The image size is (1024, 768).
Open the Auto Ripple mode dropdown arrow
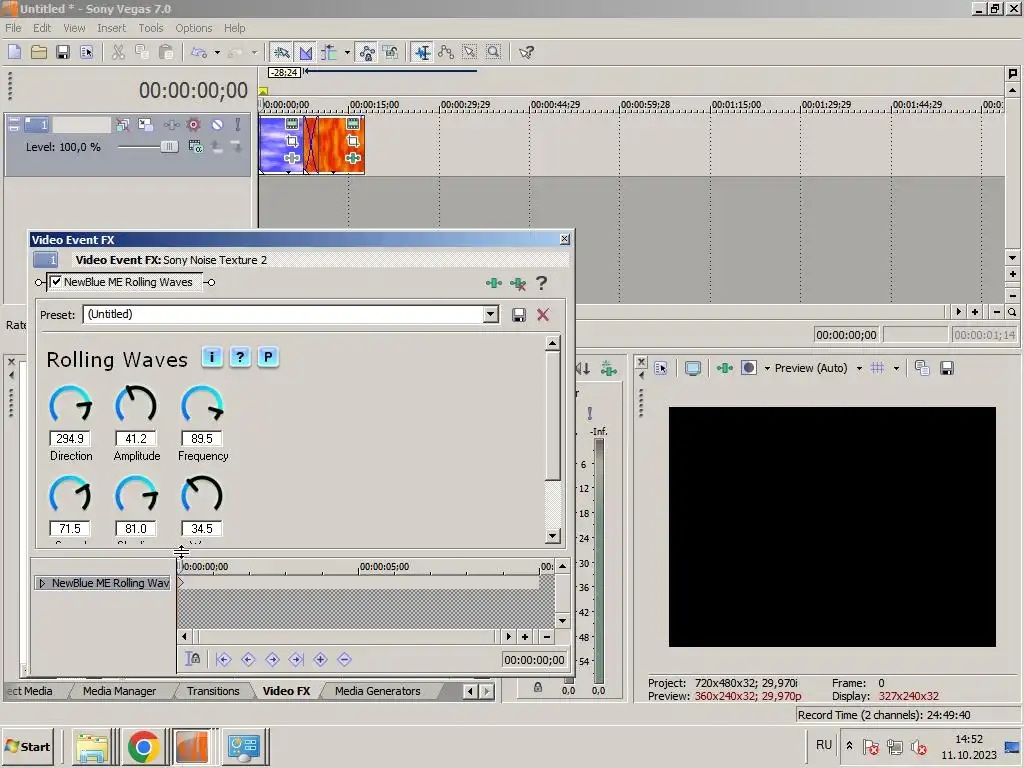(x=347, y=52)
